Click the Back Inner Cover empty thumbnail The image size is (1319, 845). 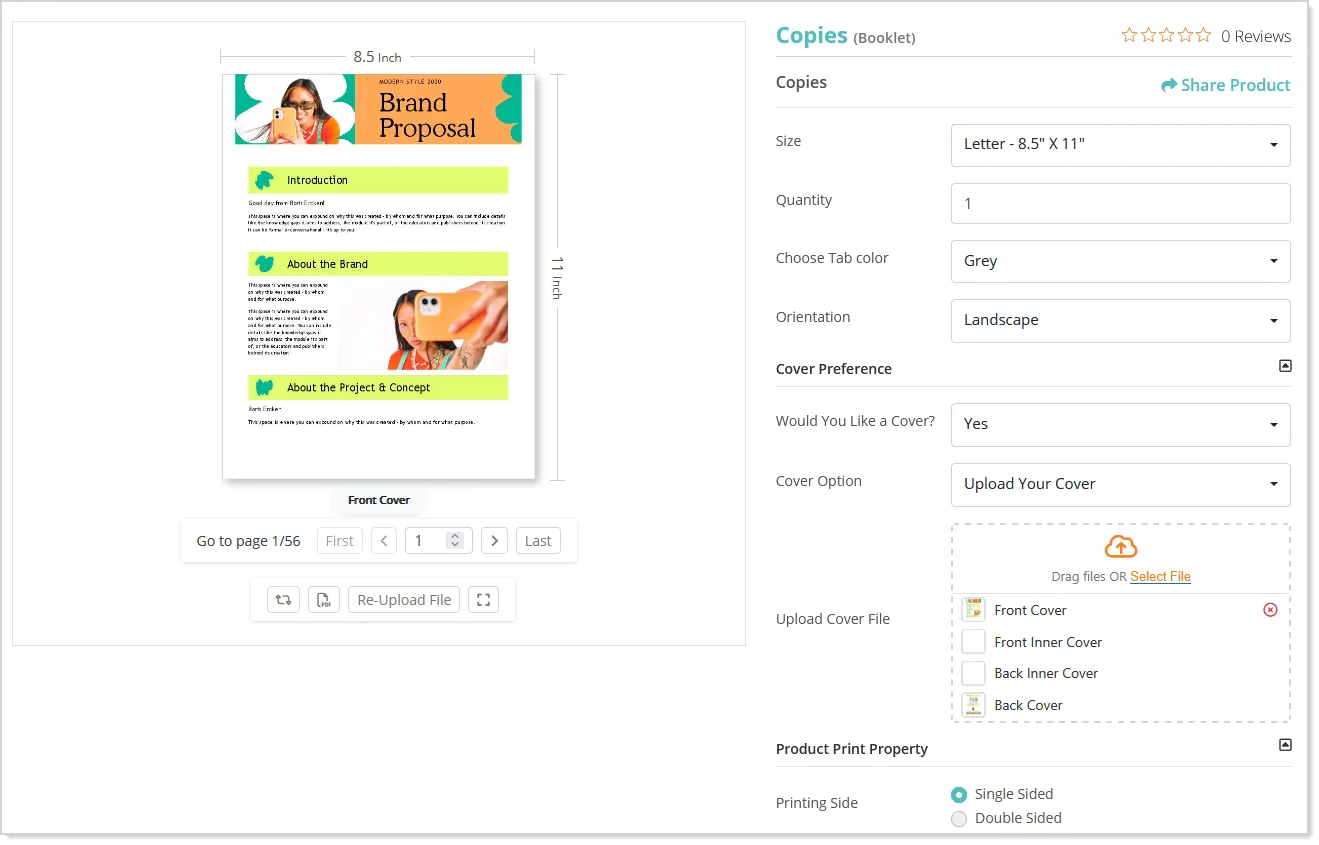(973, 673)
